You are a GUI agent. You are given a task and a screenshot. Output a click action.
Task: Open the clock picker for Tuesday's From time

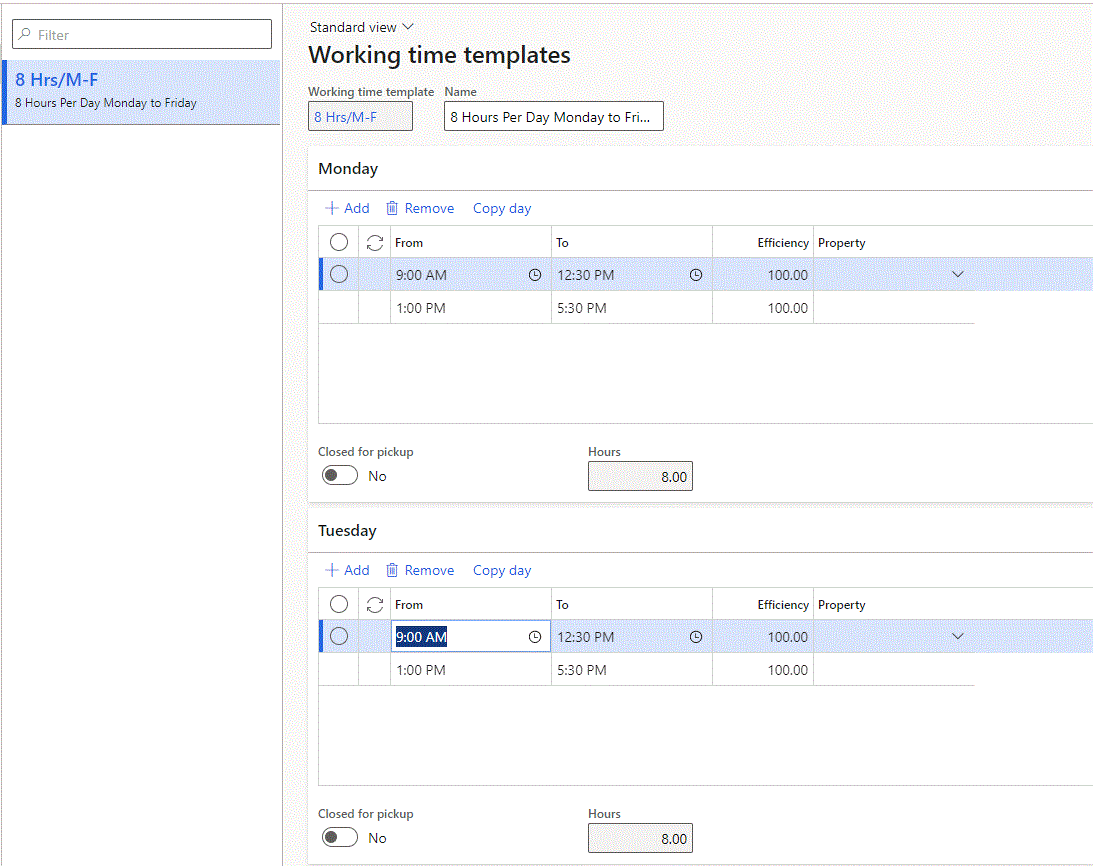[535, 636]
